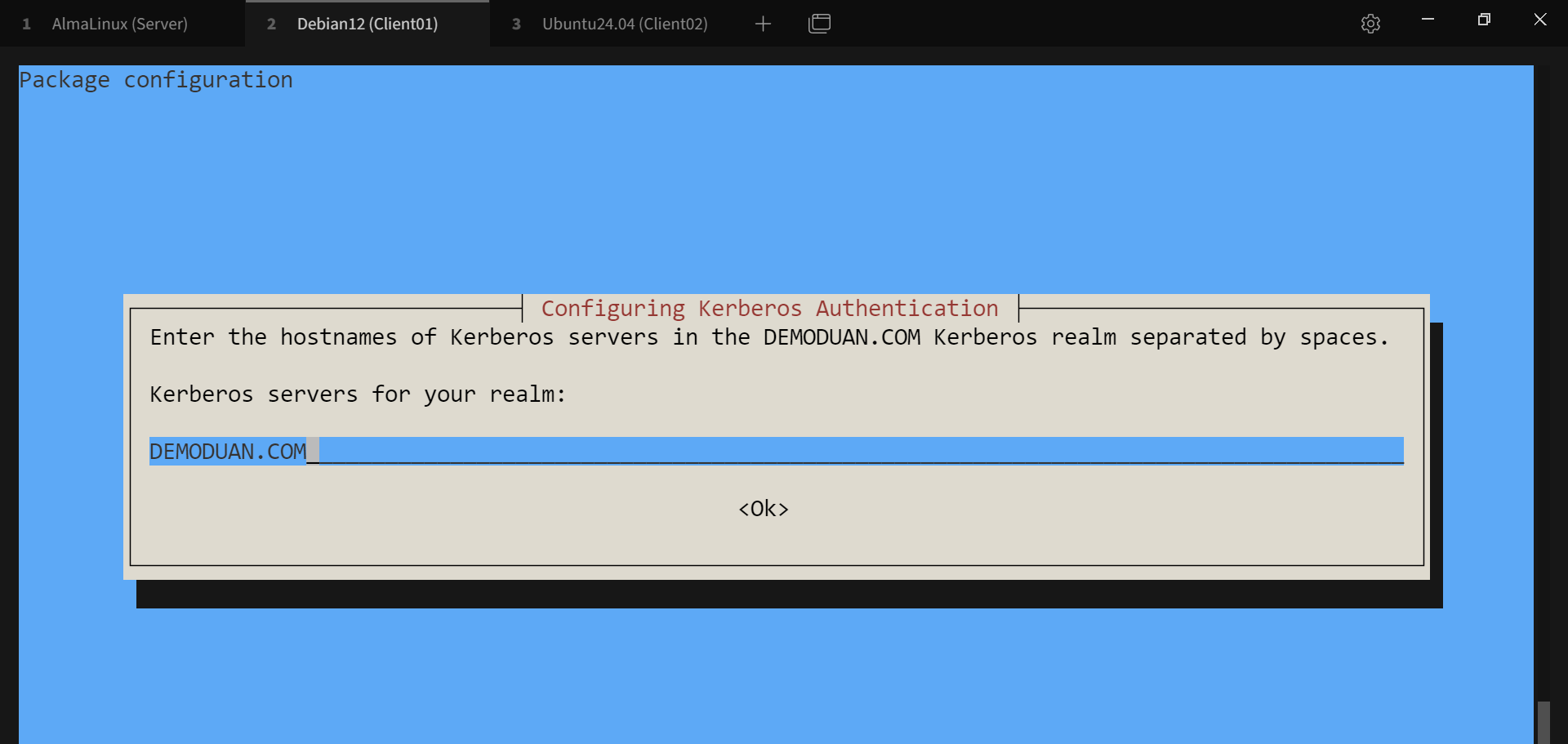
Task: Click the 'Enter the hostnames of Kerberos servers' instruction
Action: pyautogui.click(x=768, y=337)
